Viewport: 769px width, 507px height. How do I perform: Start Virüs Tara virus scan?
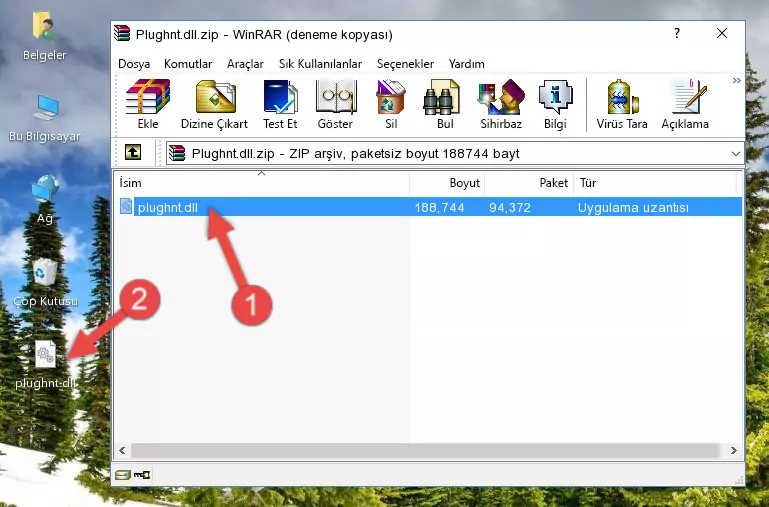point(622,104)
